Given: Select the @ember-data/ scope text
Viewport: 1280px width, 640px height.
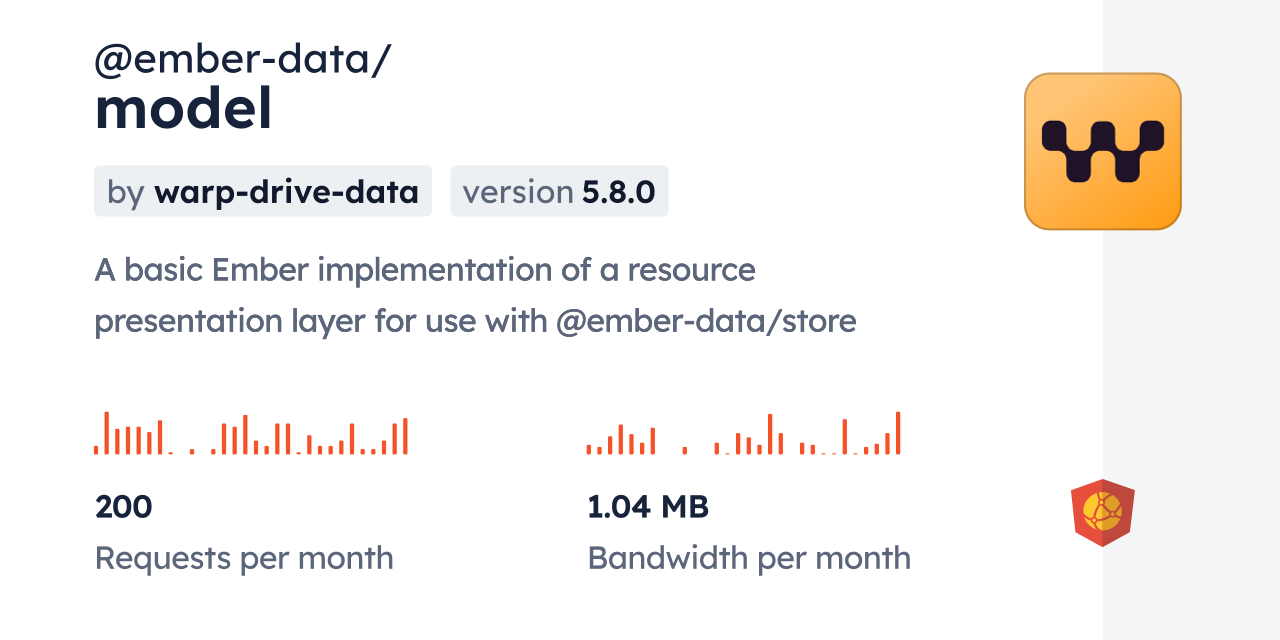Looking at the screenshot, I should 242,60.
